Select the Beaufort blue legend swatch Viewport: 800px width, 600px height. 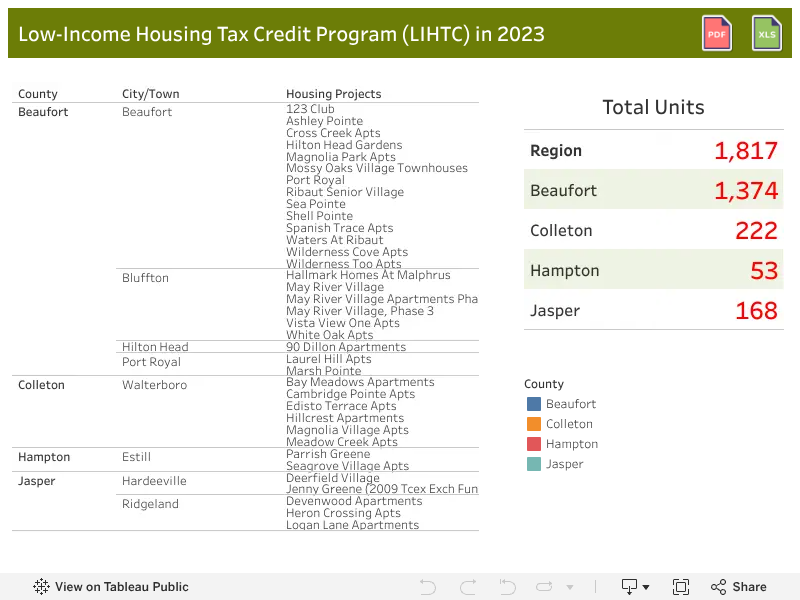534,404
